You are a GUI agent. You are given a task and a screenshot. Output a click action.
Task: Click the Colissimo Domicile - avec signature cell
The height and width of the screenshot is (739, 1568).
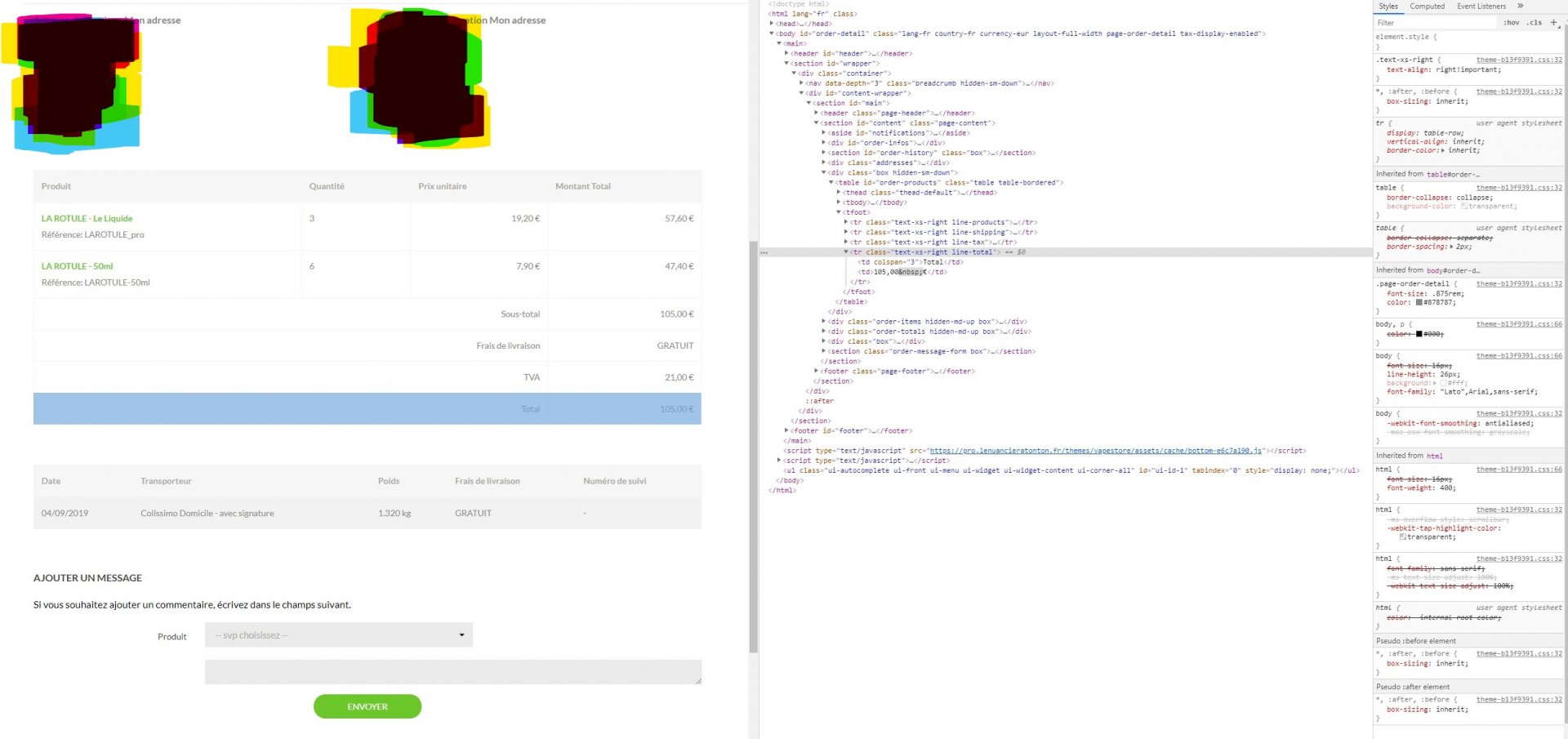pyautogui.click(x=207, y=514)
